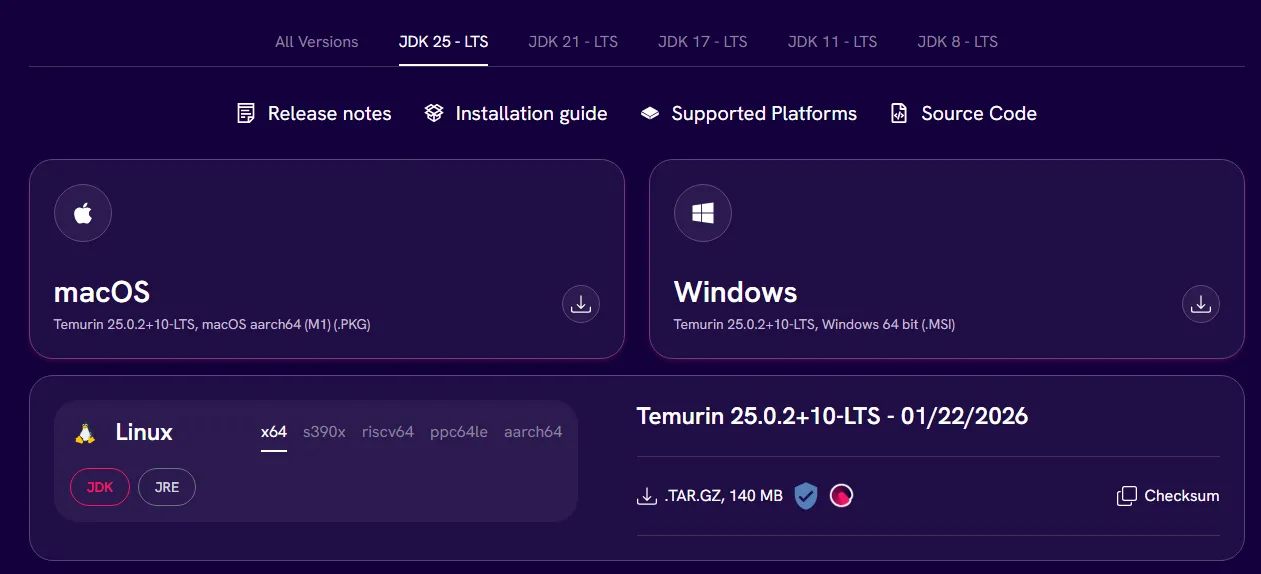Click the blue verified shield icon
The image size is (1261, 574).
(806, 495)
